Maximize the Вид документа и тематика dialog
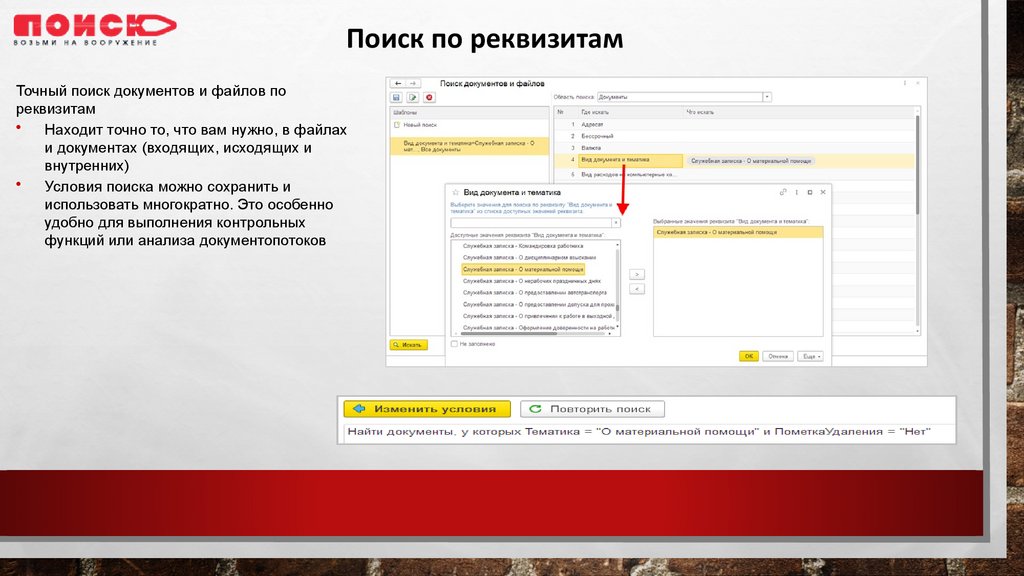This screenshot has width=1024, height=576. [810, 192]
